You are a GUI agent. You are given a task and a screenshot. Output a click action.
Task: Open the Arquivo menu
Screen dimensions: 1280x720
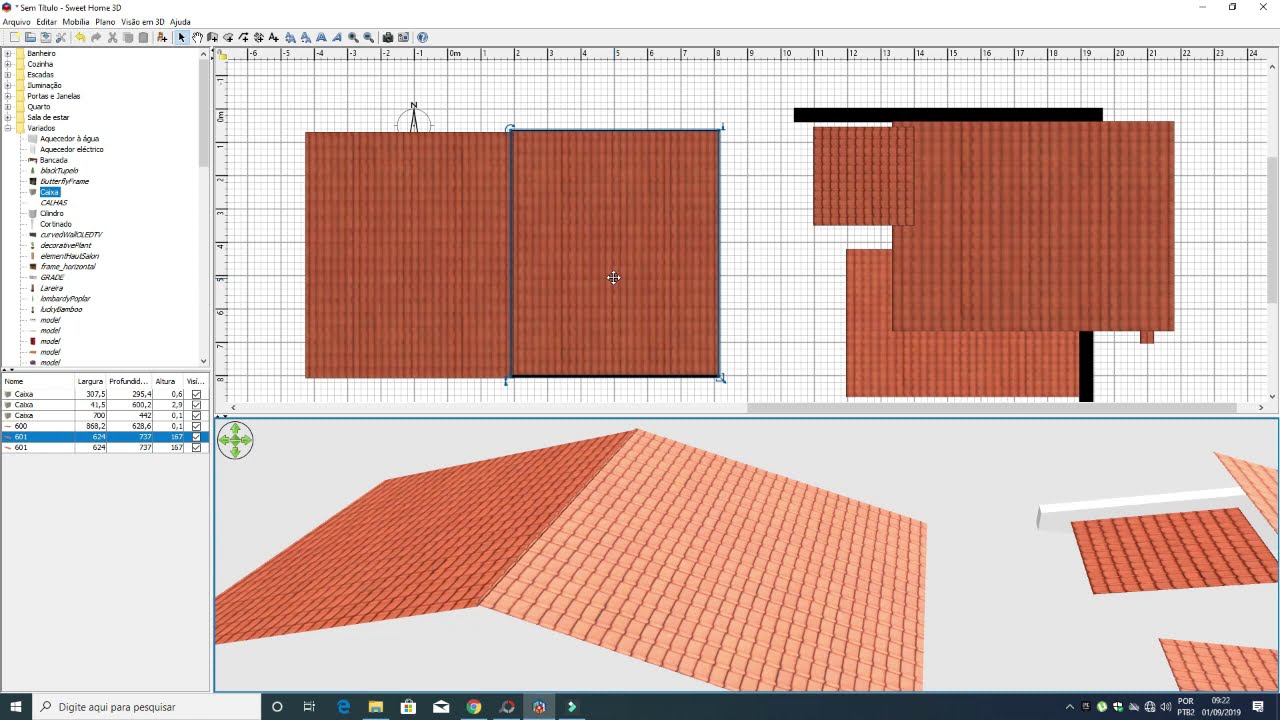[16, 21]
